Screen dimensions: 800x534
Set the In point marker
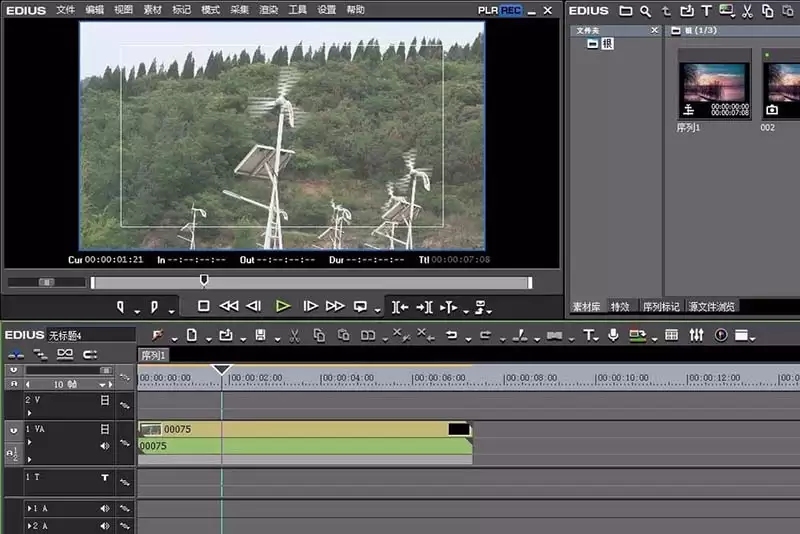120,307
